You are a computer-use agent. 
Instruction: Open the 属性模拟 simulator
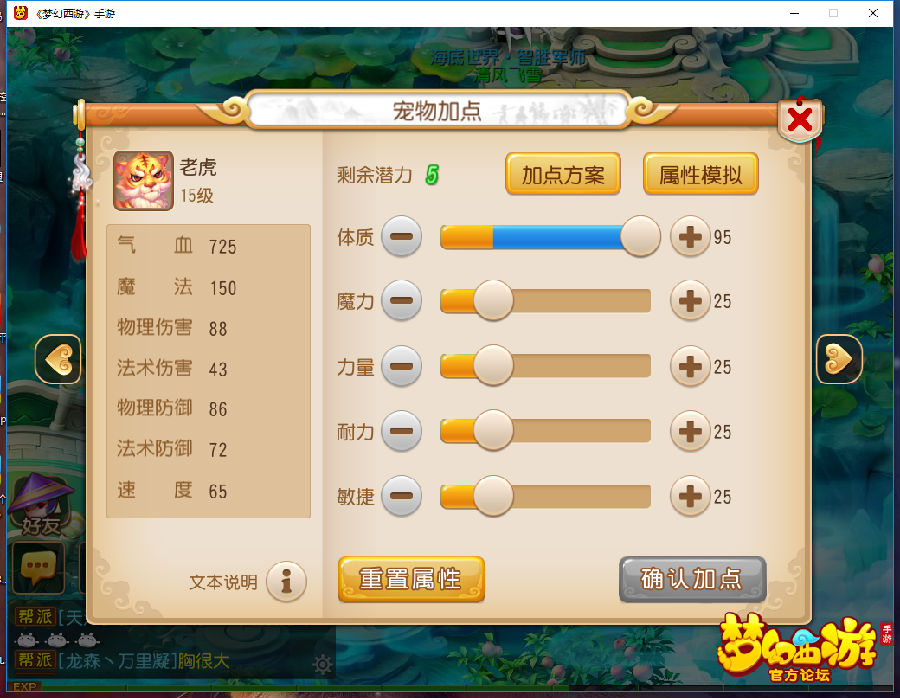point(701,174)
